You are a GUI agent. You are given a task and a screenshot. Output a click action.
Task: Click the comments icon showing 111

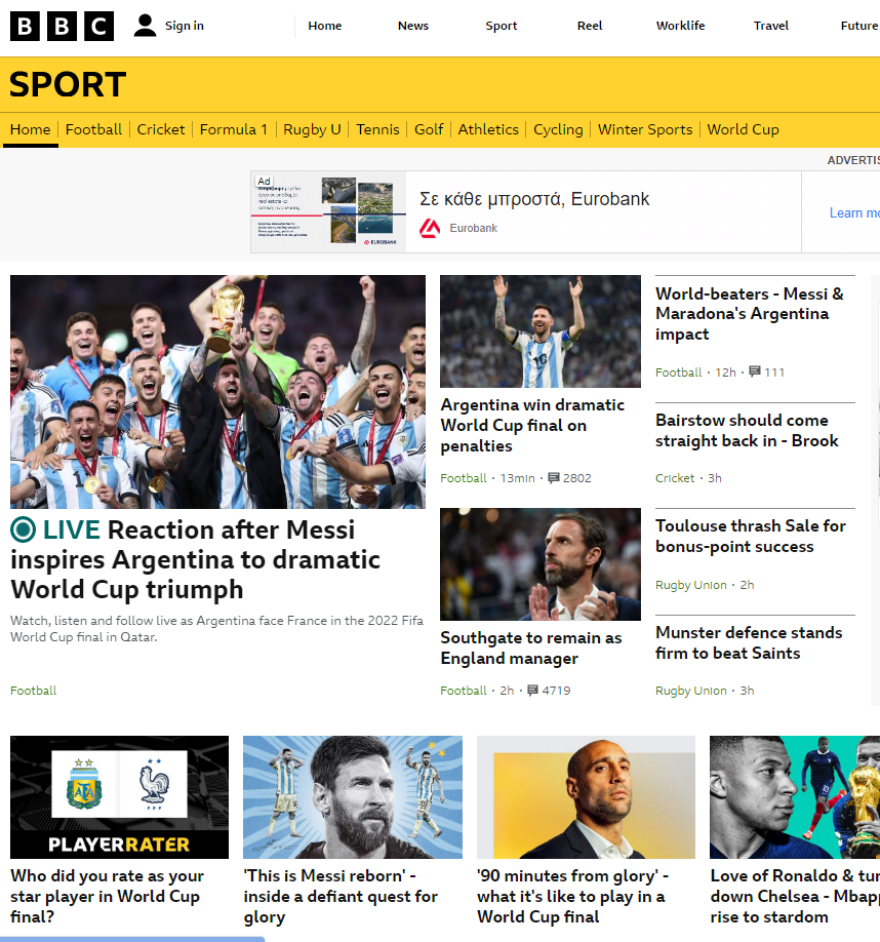[x=754, y=371]
